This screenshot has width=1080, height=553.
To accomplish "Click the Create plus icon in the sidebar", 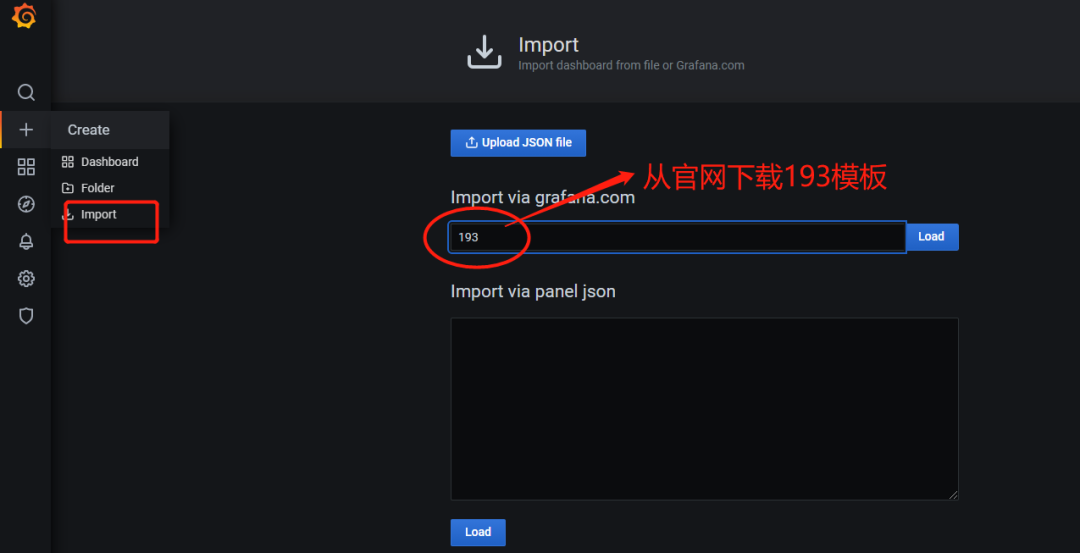I will (26, 130).
